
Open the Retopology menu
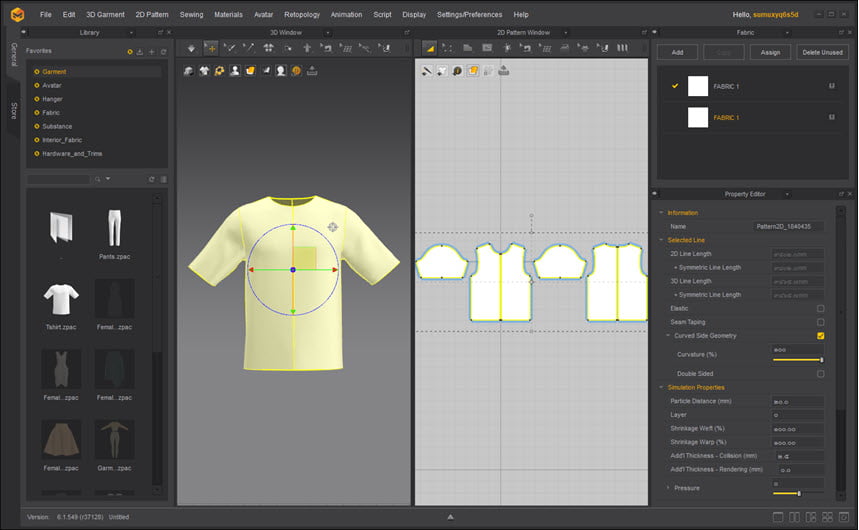click(x=302, y=15)
